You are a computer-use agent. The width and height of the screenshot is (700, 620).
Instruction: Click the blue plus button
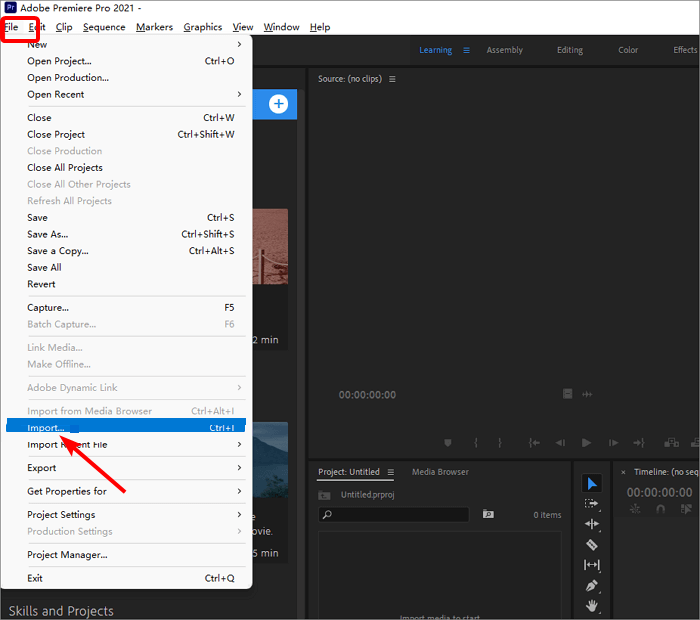pos(278,104)
